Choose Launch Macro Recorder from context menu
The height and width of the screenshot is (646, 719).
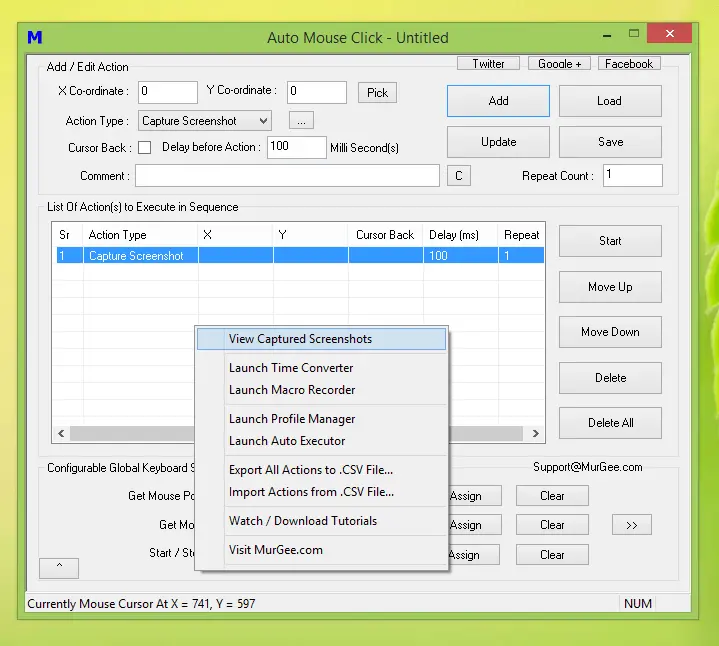(x=292, y=390)
